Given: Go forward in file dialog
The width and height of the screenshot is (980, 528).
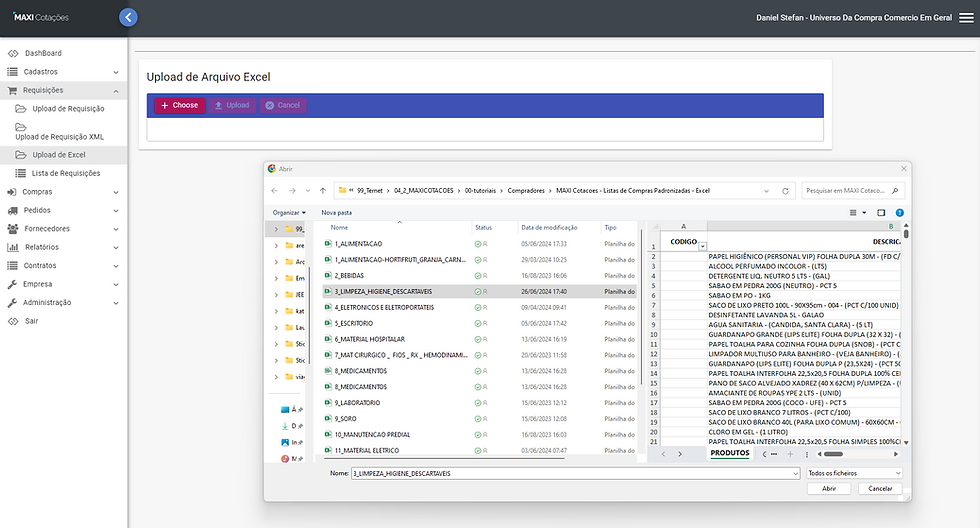Looking at the screenshot, I should click(292, 191).
